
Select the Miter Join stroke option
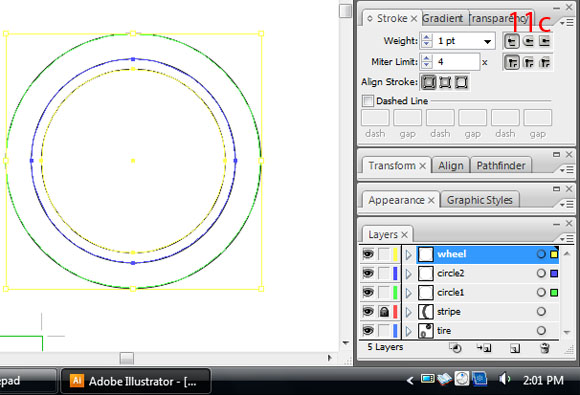pos(512,62)
